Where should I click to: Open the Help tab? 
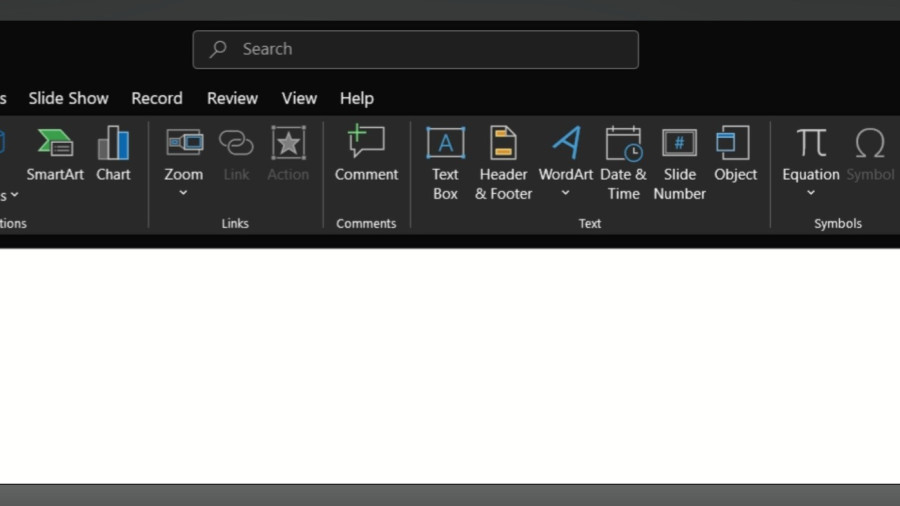[x=356, y=98]
